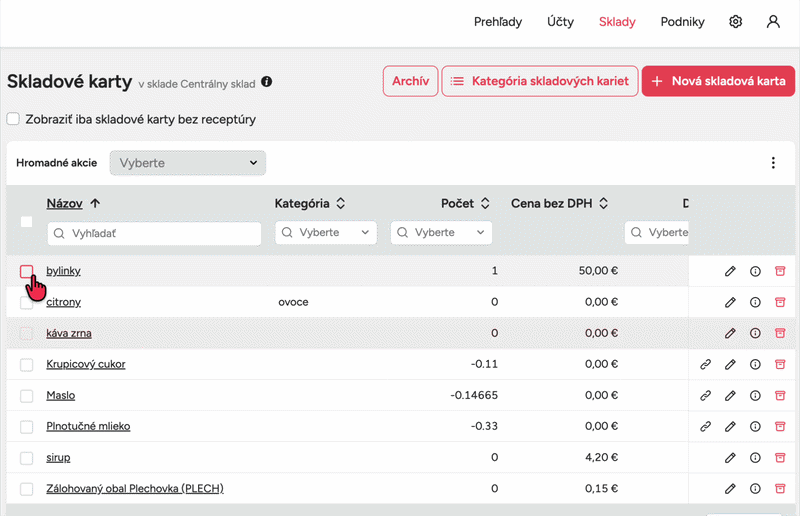Sort by Kategória column arrows
The width and height of the screenshot is (800, 516).
[x=341, y=203]
